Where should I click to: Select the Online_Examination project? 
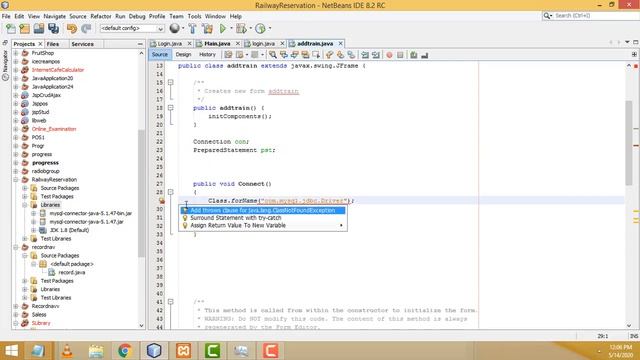54,129
